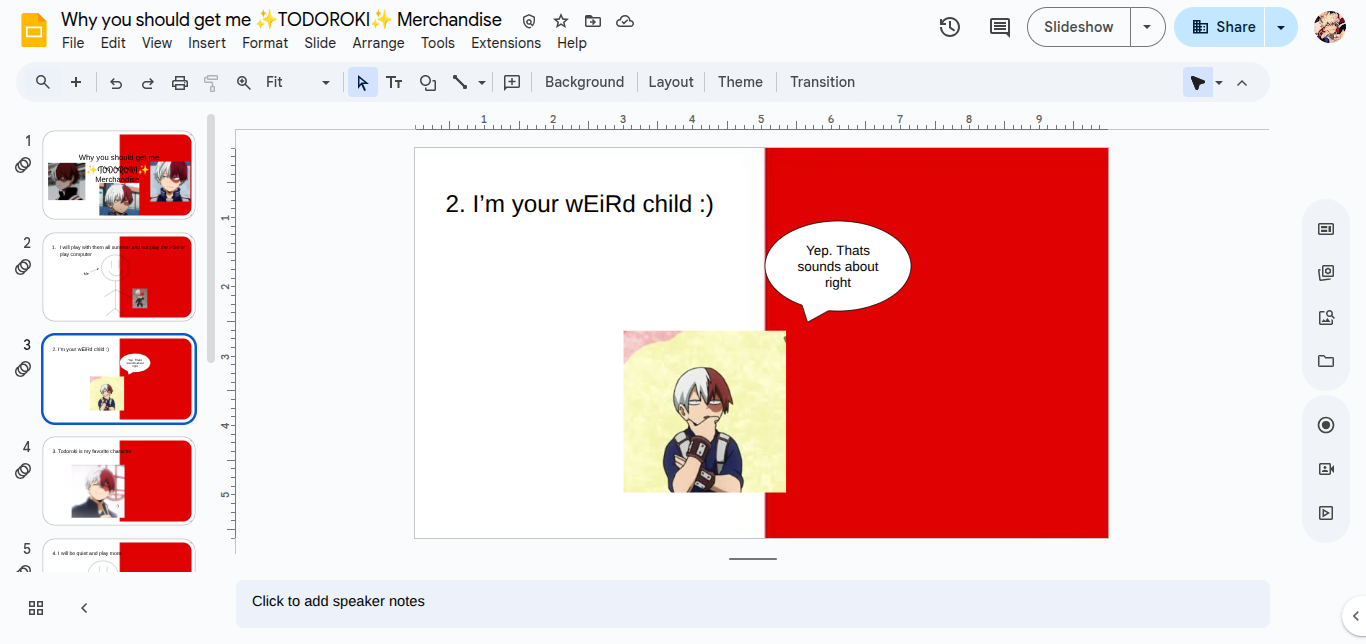The image size is (1366, 644).
Task: Expand the pointer mode options arrow
Action: click(x=1219, y=82)
